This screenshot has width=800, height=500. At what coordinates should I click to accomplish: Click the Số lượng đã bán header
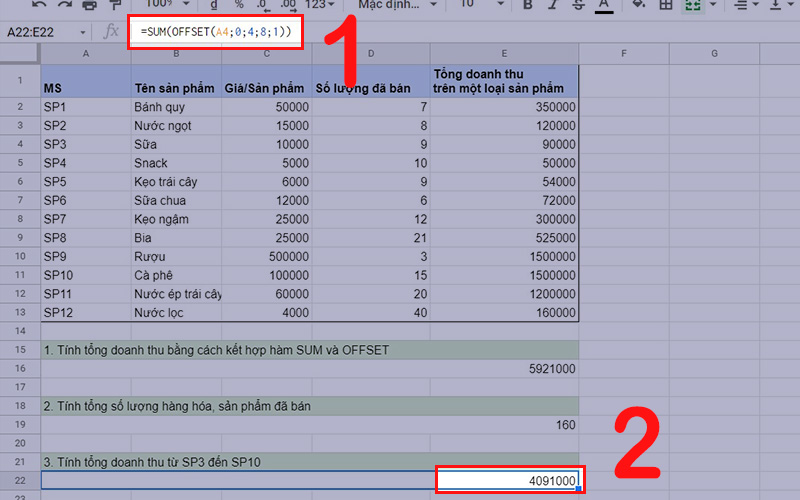(371, 81)
